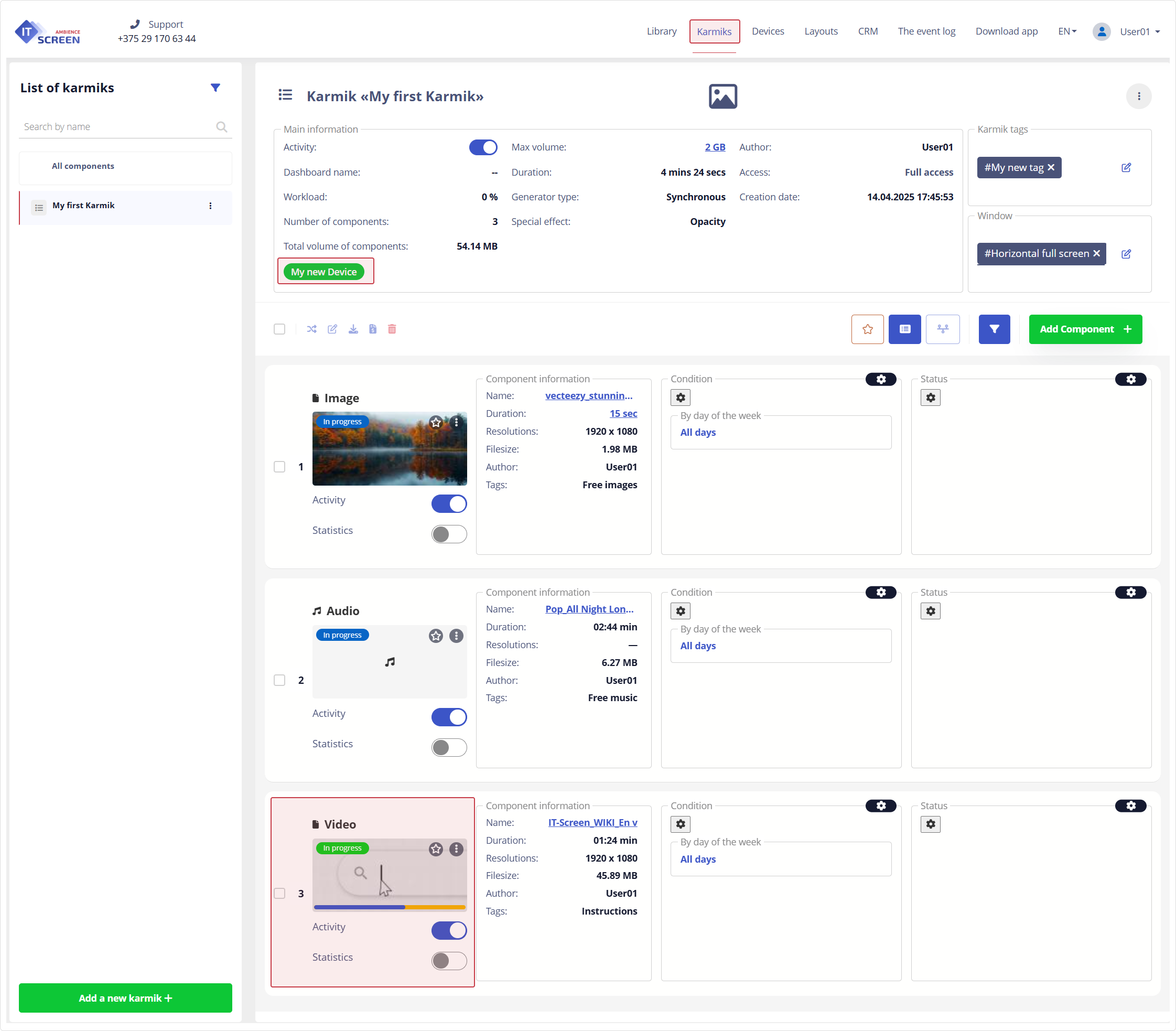Image resolution: width=1176 pixels, height=1031 pixels.
Task: Click the download icon in the components toolbar
Action: point(353,329)
